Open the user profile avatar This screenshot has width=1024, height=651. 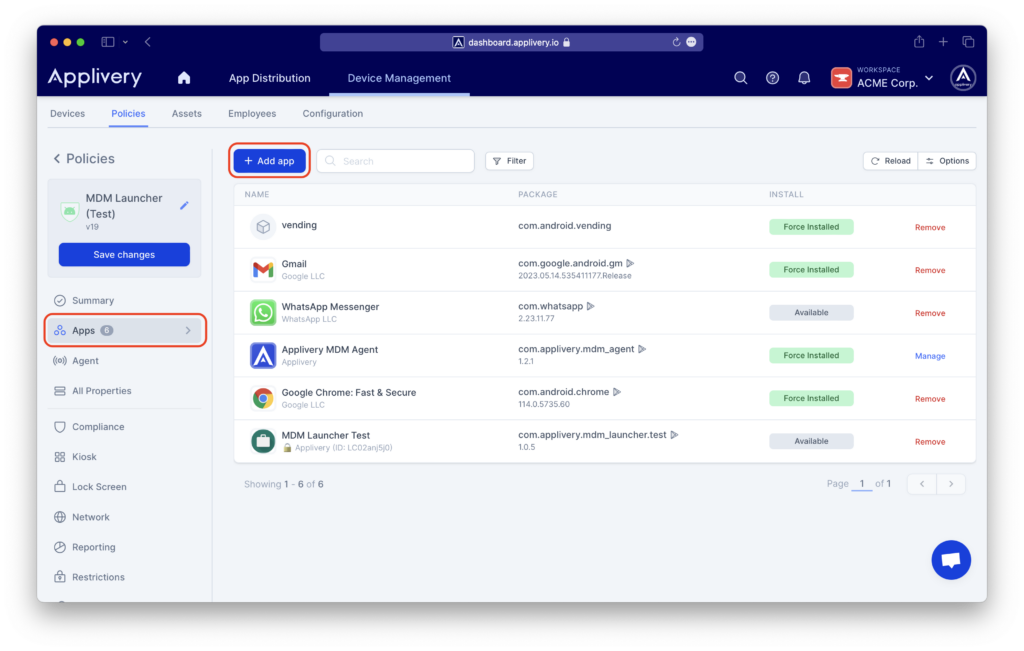pyautogui.click(x=963, y=78)
